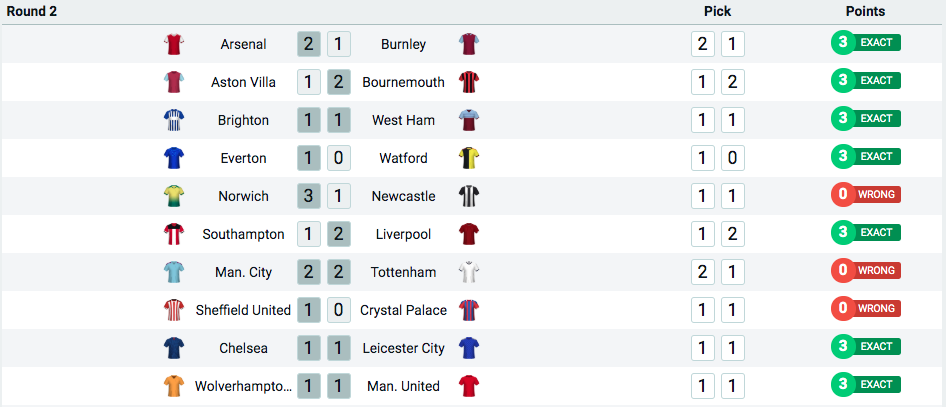
Task: Click the Aston Villa team name
Action: coord(243,82)
